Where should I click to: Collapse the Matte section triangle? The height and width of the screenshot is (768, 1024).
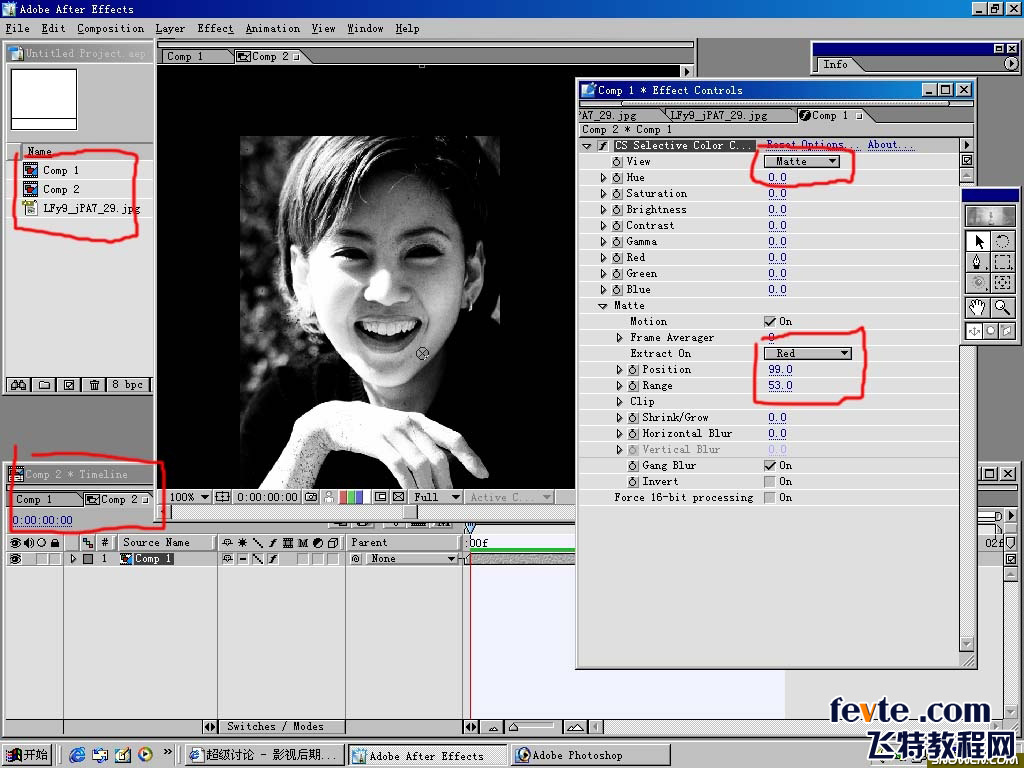point(603,306)
